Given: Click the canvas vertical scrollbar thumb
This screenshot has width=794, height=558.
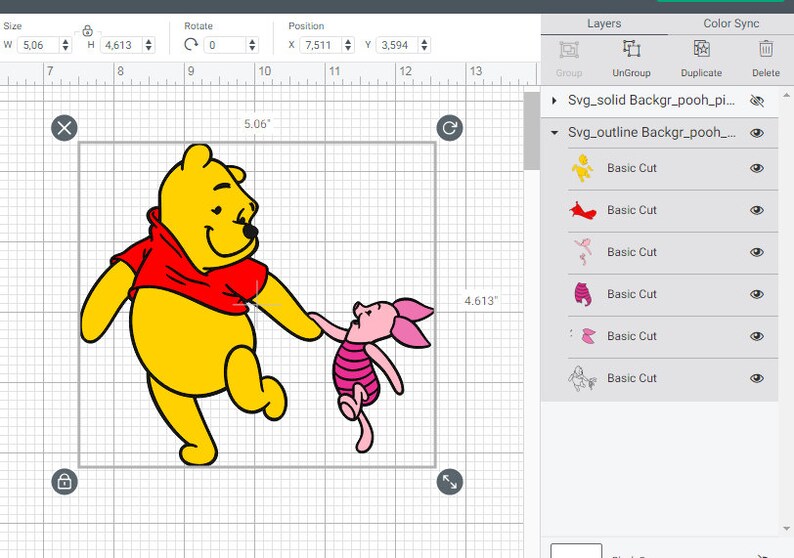Looking at the screenshot, I should click(x=532, y=131).
